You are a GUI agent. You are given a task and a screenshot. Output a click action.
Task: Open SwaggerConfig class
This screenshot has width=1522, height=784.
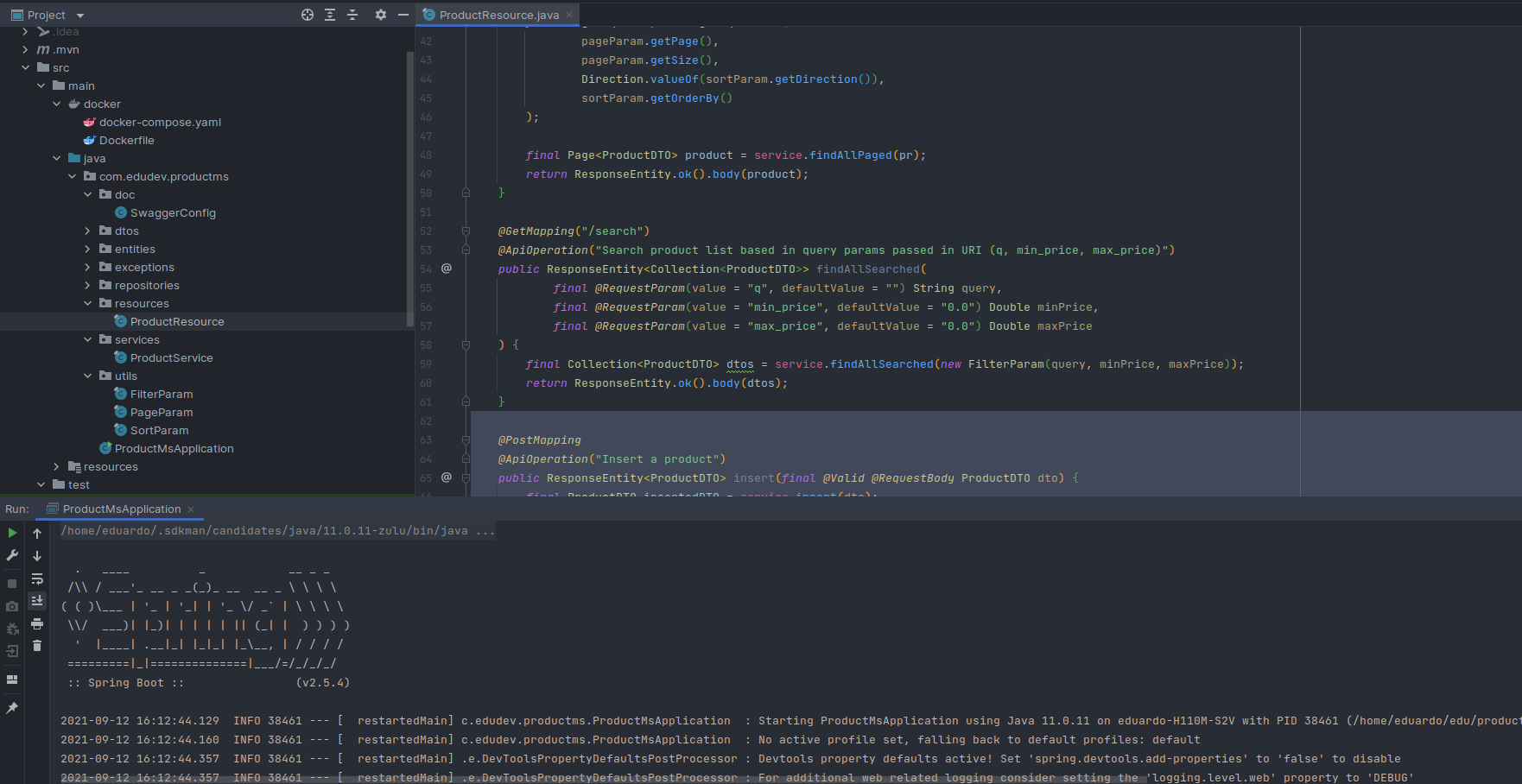173,212
